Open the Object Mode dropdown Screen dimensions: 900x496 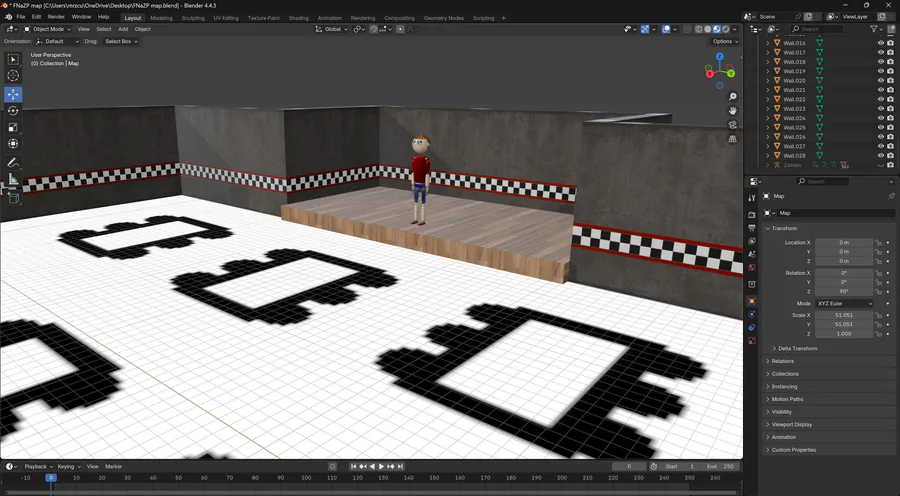[x=48, y=29]
